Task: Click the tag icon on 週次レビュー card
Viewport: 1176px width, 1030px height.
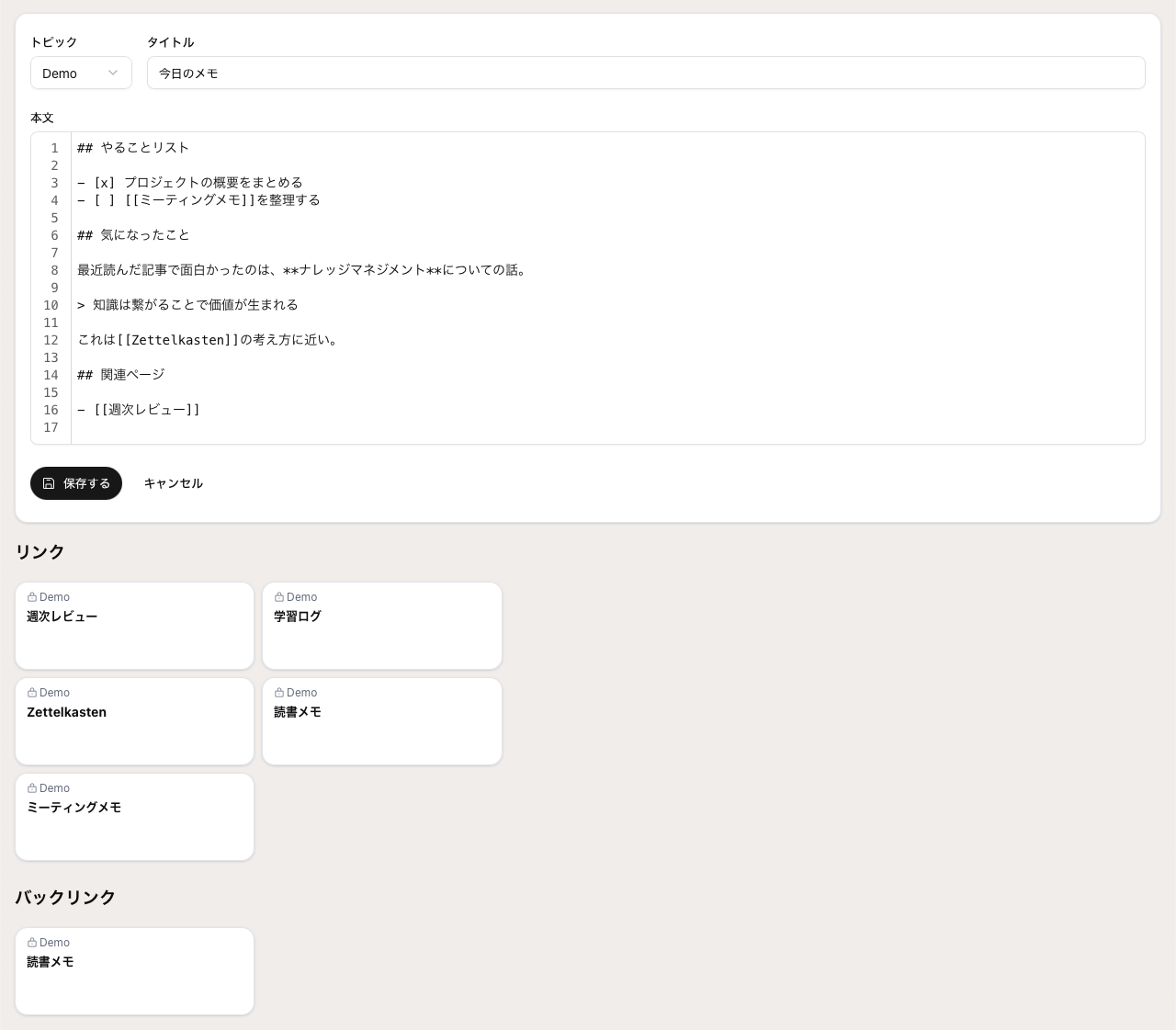Action: pyautogui.click(x=32, y=596)
